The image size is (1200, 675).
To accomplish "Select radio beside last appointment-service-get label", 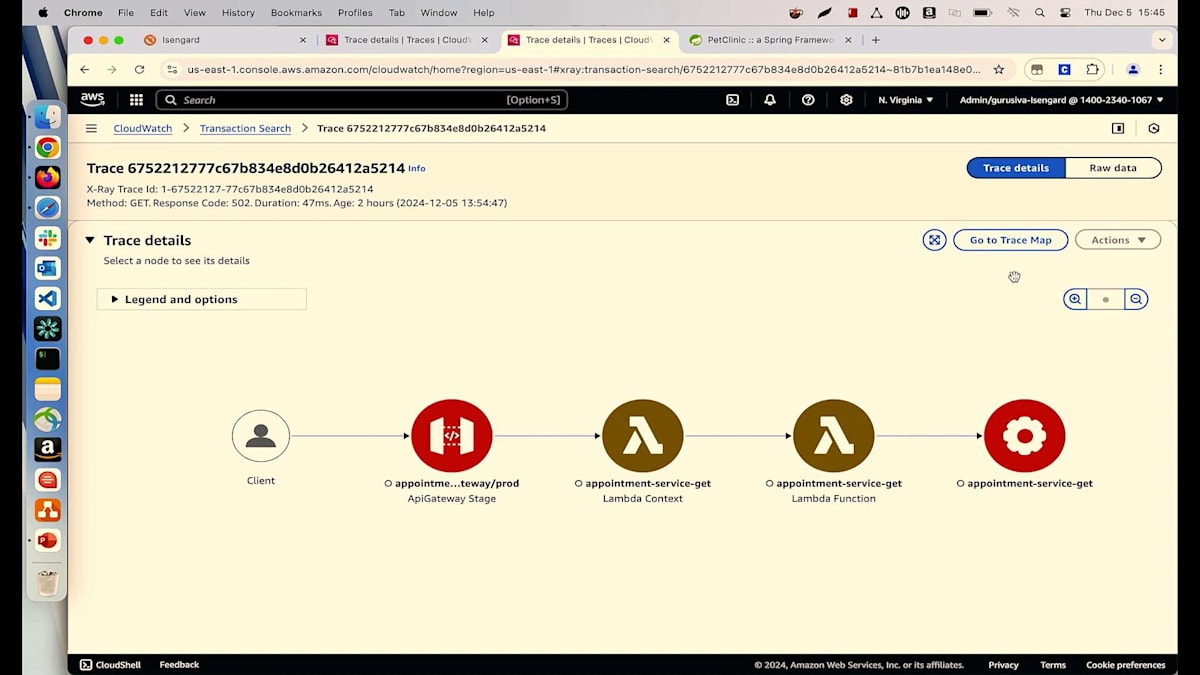I will click(x=960, y=484).
